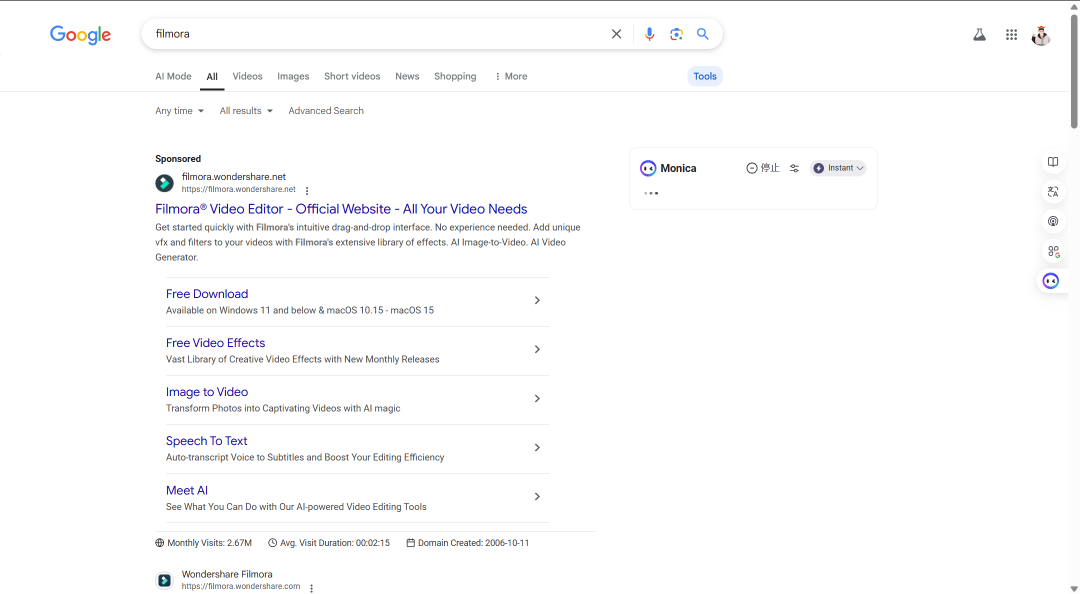Open the Advanced Search link

point(326,111)
